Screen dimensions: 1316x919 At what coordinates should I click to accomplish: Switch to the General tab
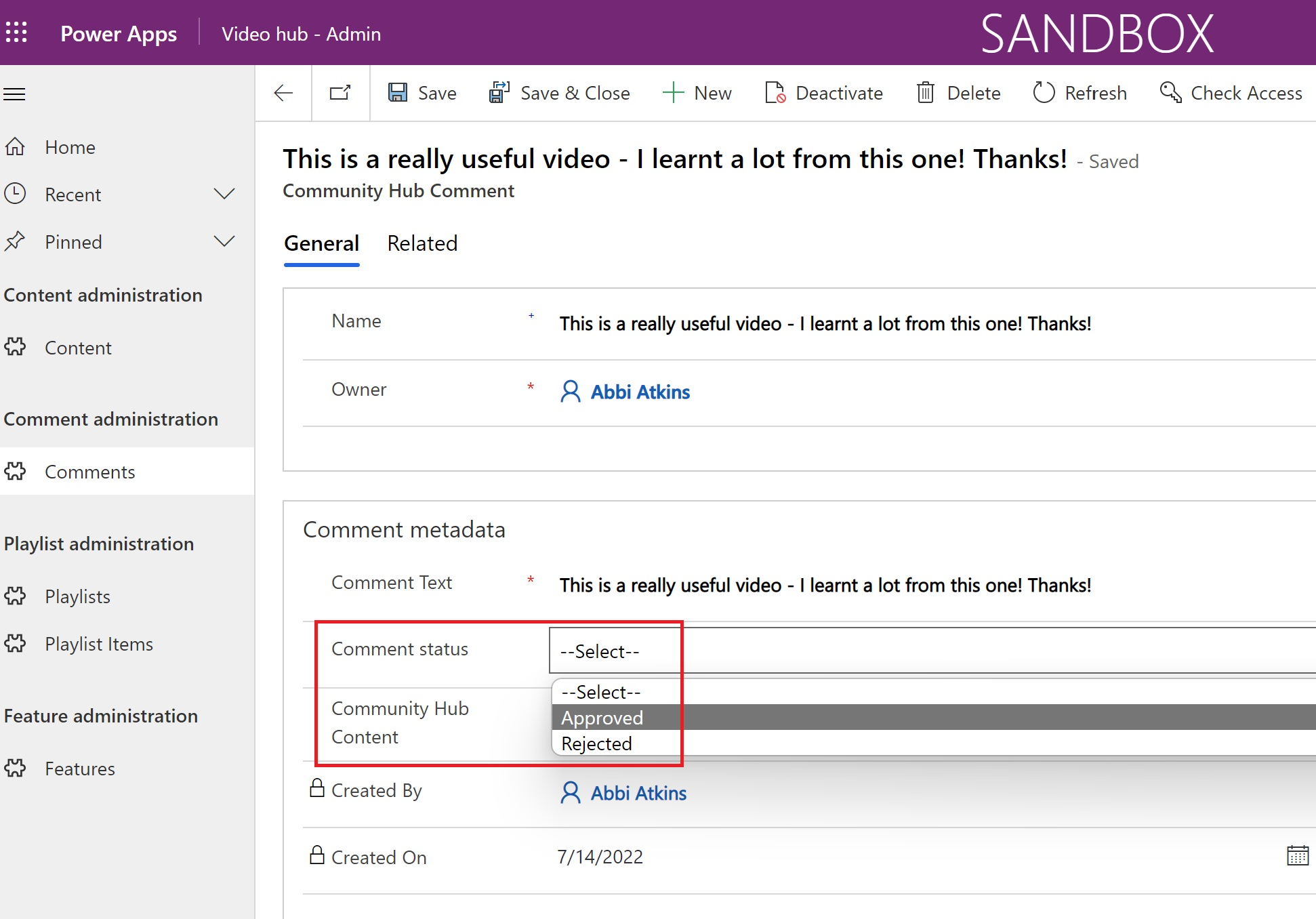[x=321, y=243]
